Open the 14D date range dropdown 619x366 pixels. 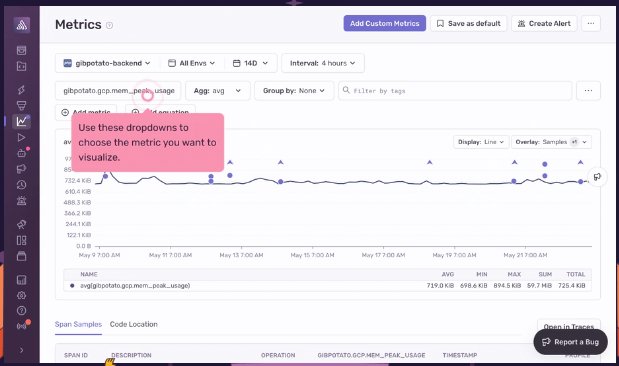[251, 63]
